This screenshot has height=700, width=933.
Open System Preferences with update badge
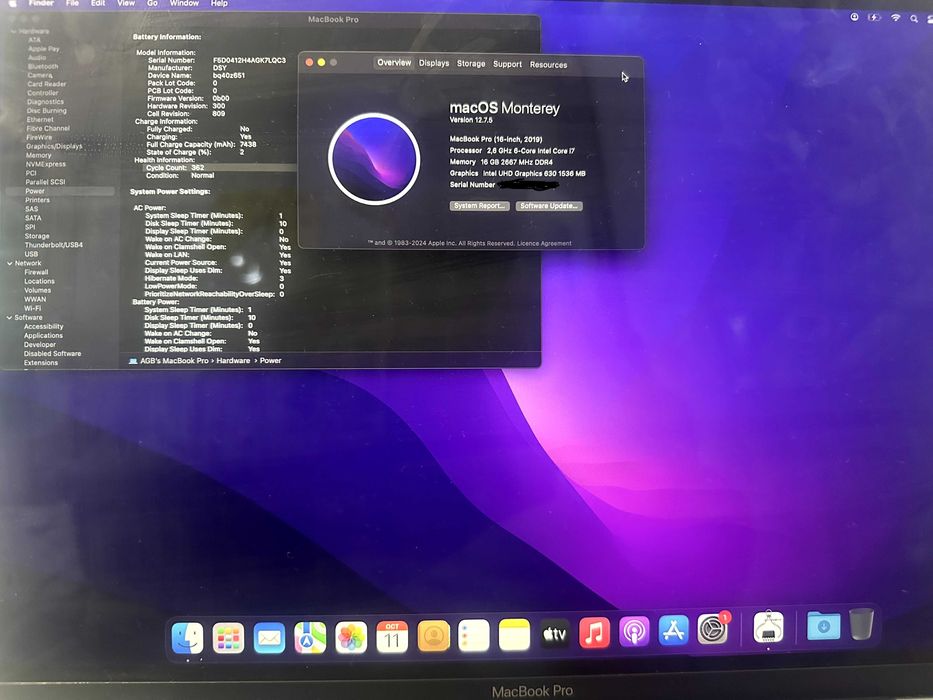[713, 629]
